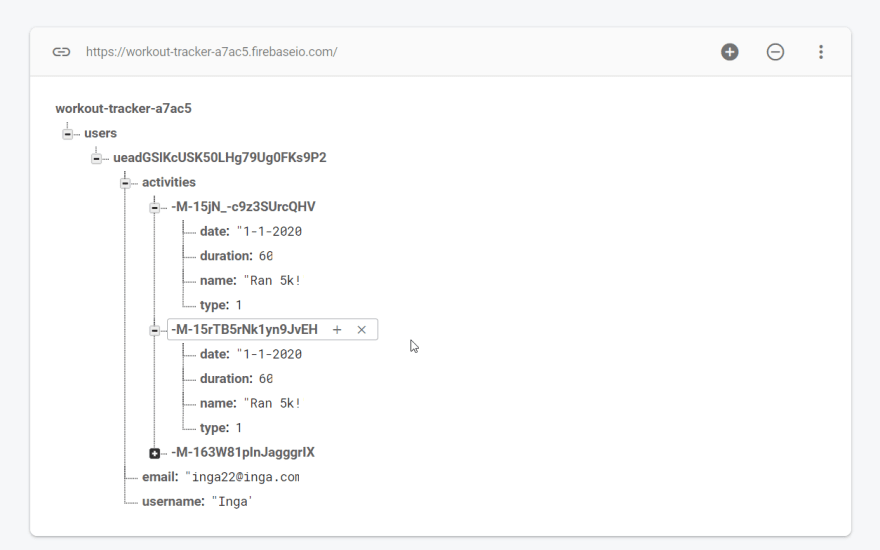Click name key under -M-15rTB5rNk1yn9JvEH

click(x=218, y=404)
